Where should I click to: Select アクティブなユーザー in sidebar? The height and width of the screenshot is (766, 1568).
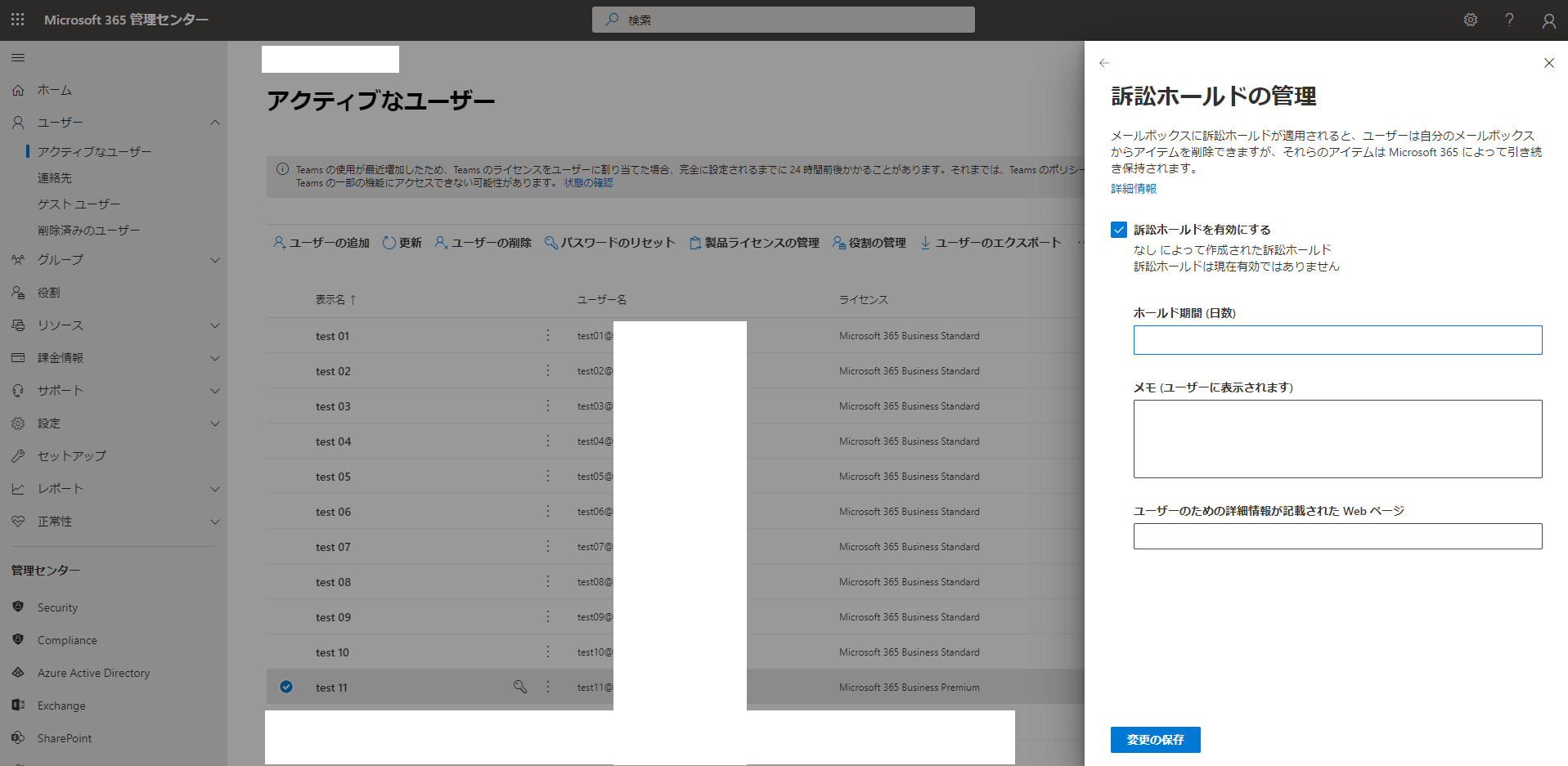[x=94, y=151]
